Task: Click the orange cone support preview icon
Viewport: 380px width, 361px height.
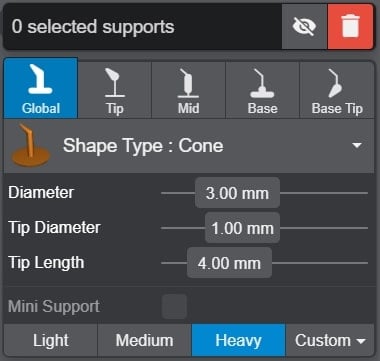Action: [x=30, y=145]
